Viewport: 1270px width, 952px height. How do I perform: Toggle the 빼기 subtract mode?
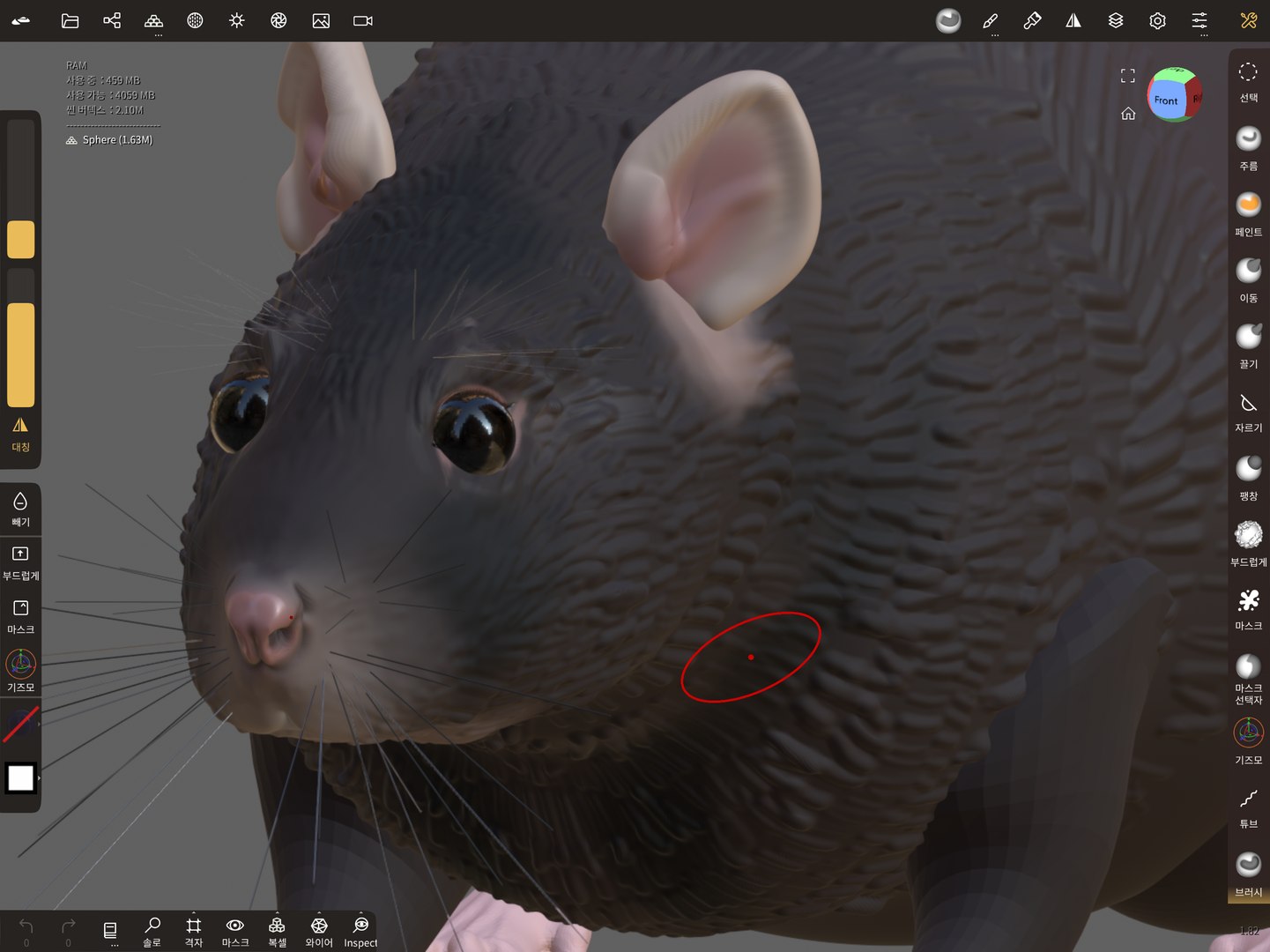pyautogui.click(x=20, y=509)
